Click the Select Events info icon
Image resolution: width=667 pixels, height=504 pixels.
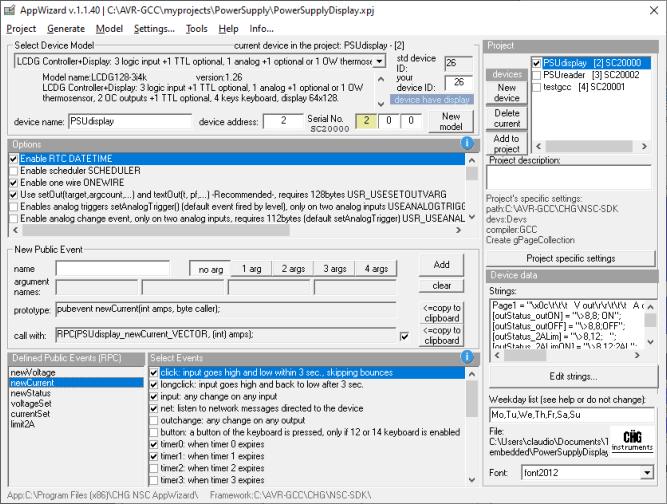[x=467, y=357]
